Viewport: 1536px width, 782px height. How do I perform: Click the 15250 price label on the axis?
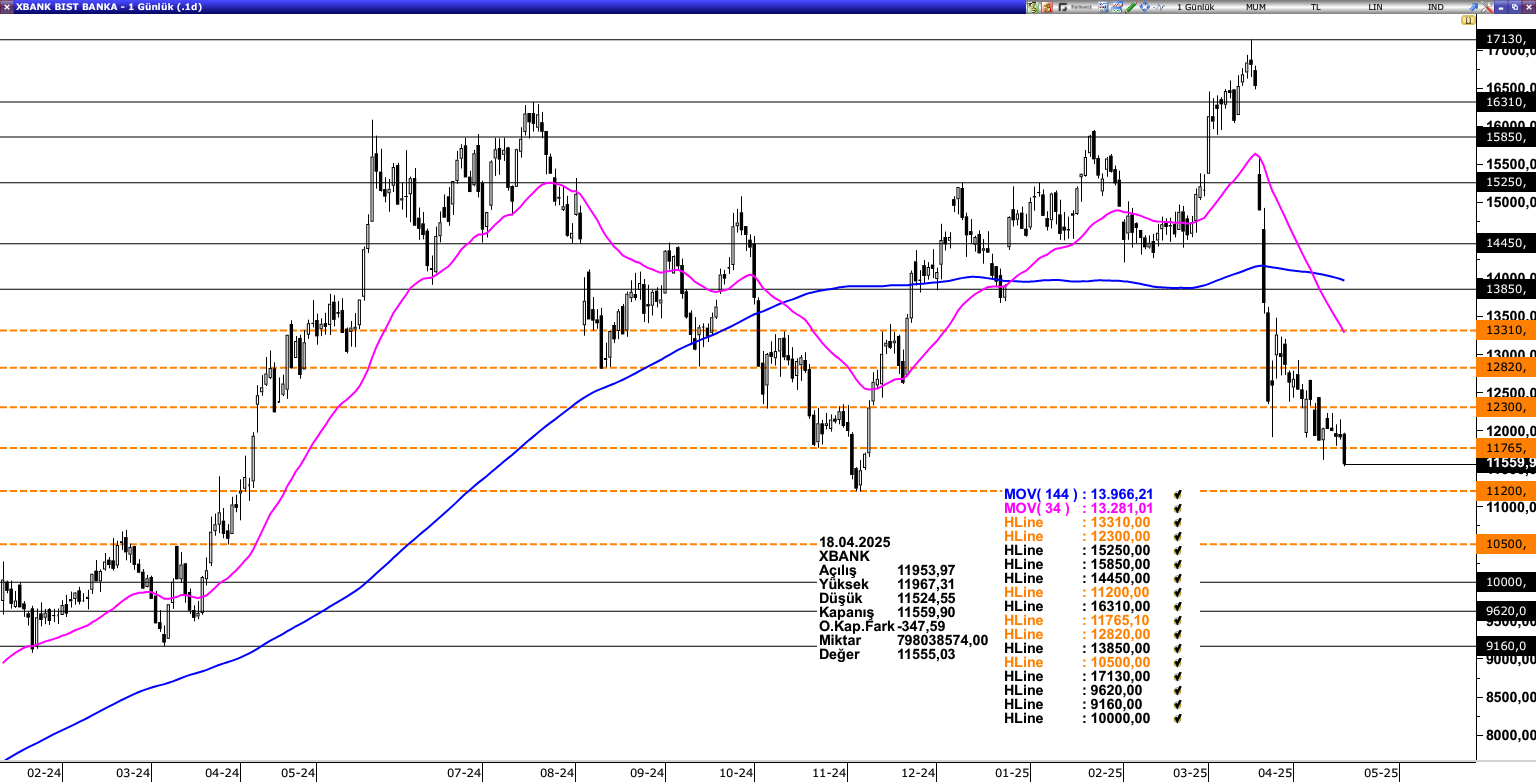pyautogui.click(x=1505, y=182)
